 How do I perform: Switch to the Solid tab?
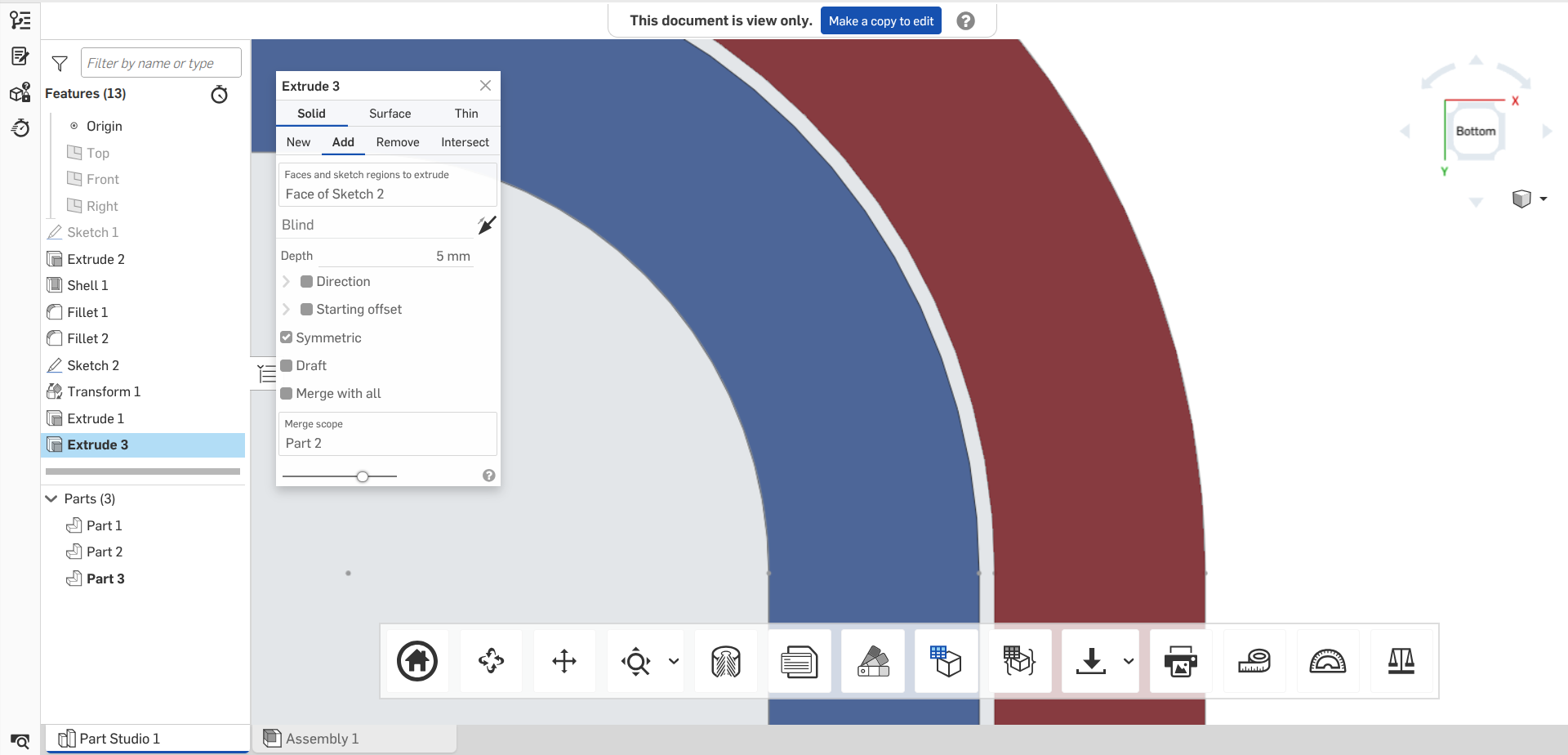coord(311,114)
